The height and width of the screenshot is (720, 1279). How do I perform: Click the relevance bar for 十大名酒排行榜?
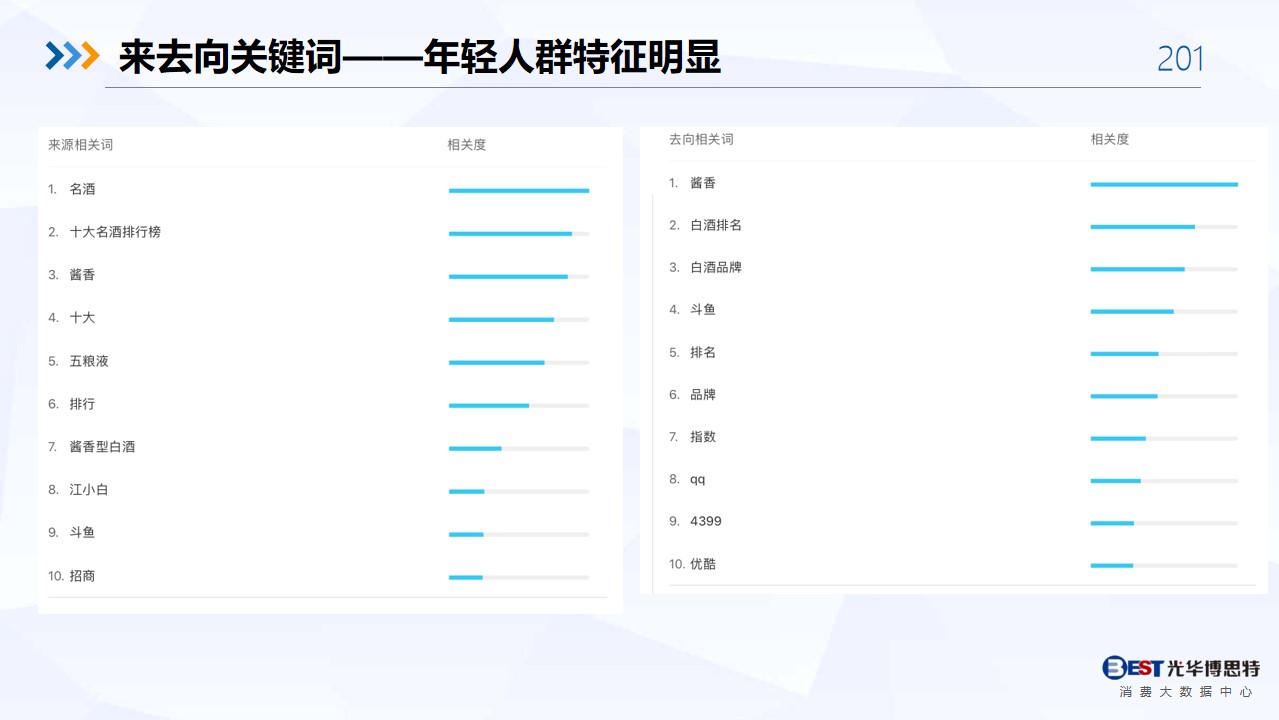point(519,233)
